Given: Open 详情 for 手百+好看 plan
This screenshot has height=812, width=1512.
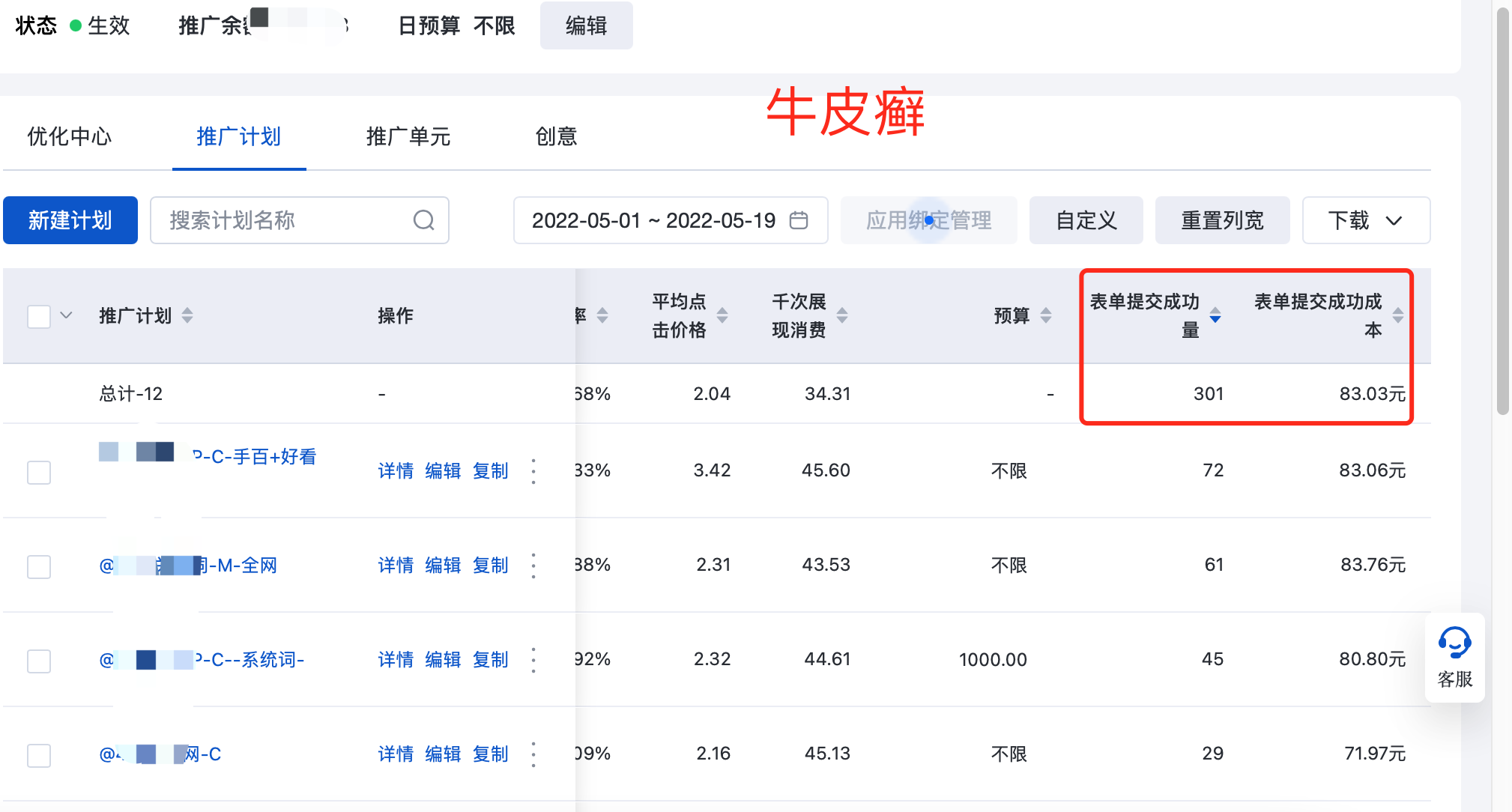Looking at the screenshot, I should [396, 471].
